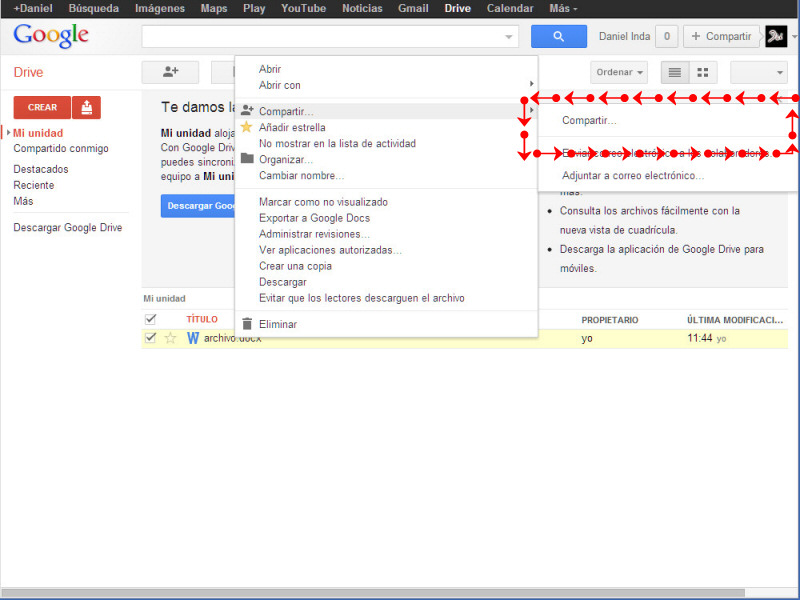The width and height of the screenshot is (800, 600).
Task: Click the trash icon beside Eliminar
Action: (x=247, y=324)
